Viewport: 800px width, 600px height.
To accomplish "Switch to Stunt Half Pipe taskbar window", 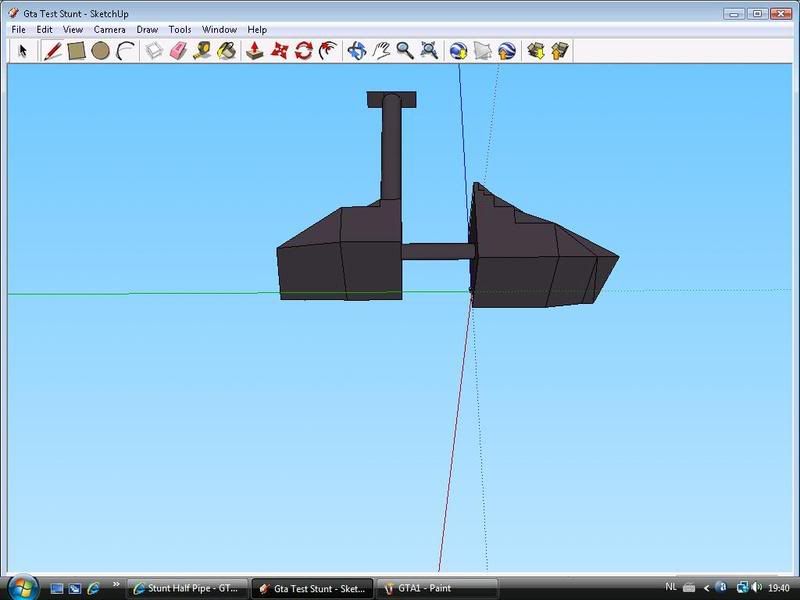I will pyautogui.click(x=187, y=588).
